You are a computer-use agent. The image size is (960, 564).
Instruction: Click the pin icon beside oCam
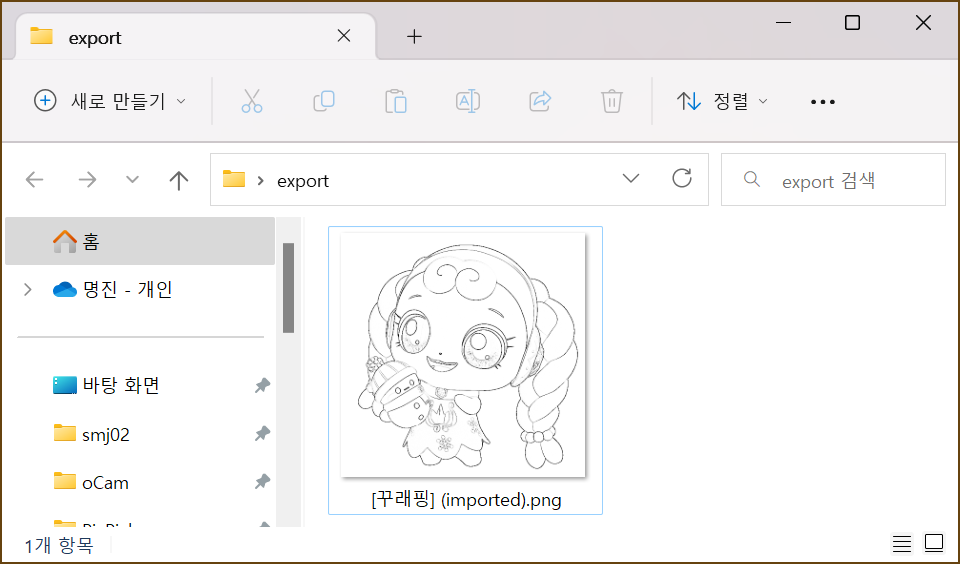262,482
